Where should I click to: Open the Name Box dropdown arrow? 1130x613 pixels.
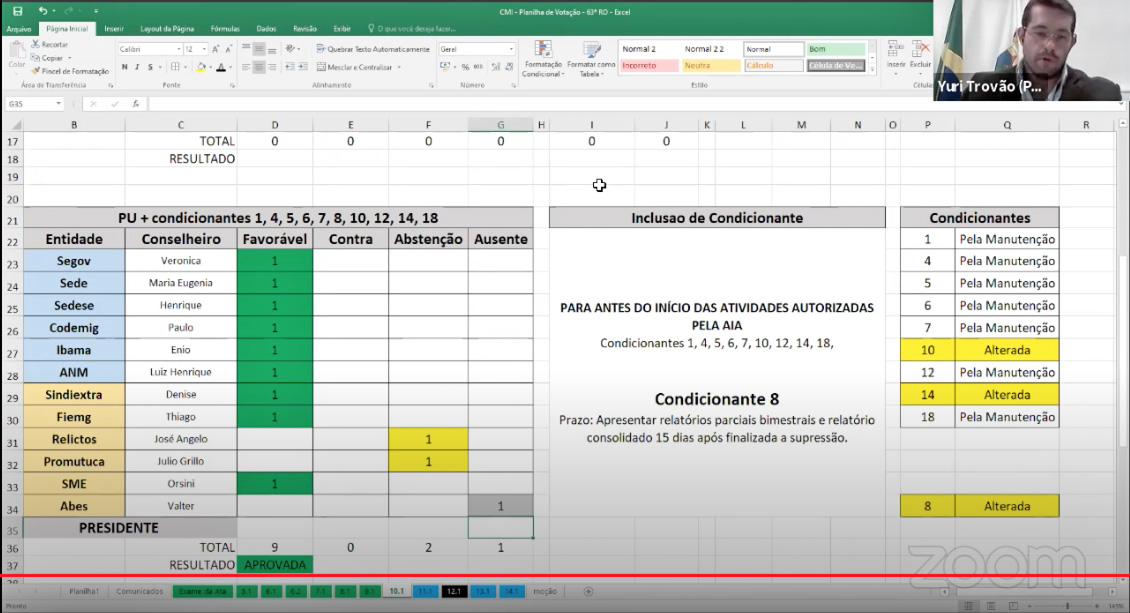coord(59,104)
